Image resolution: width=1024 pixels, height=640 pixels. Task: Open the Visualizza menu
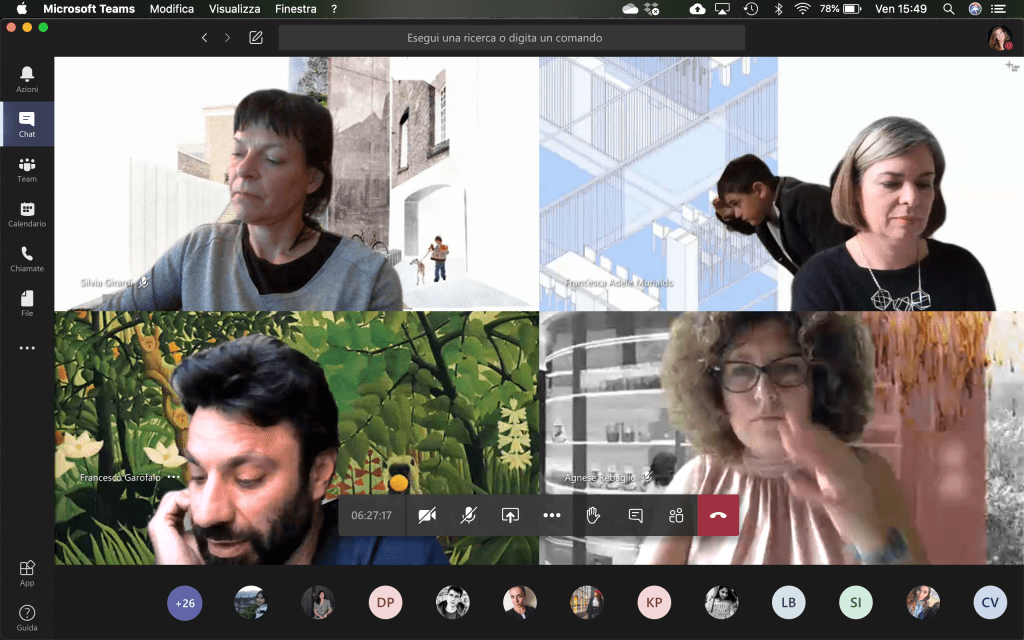click(x=234, y=9)
